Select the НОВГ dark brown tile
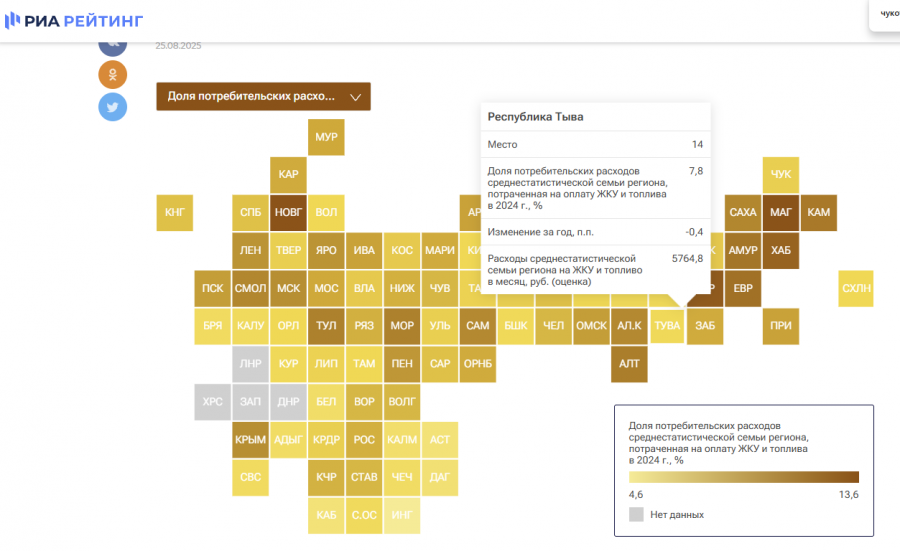The width and height of the screenshot is (900, 551). 288,213
